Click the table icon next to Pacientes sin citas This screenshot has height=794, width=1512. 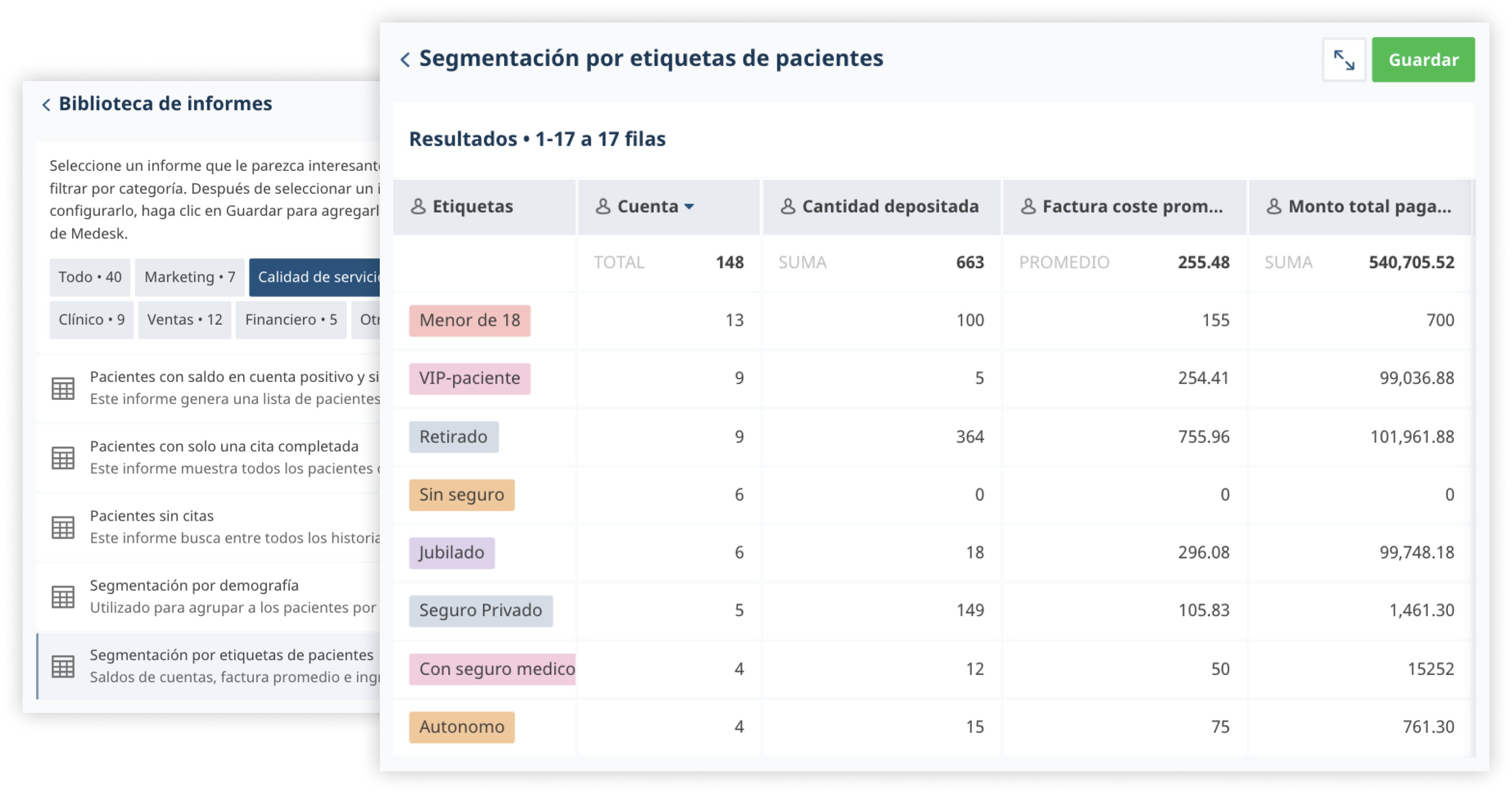[x=63, y=526]
